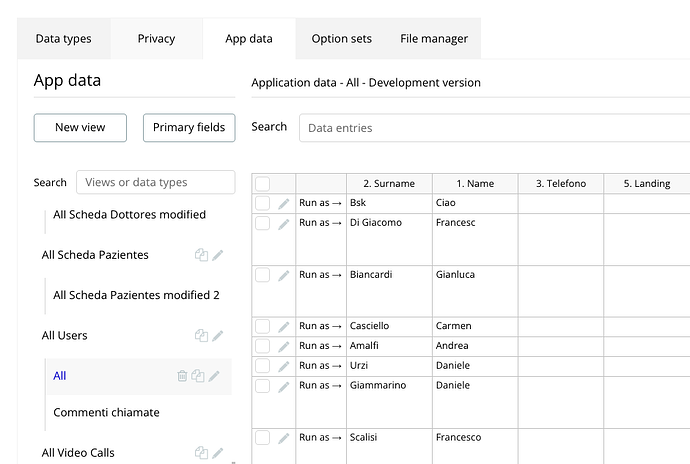The width and height of the screenshot is (690, 464).
Task: Delete the selected All view with trash icon
Action: click(182, 376)
